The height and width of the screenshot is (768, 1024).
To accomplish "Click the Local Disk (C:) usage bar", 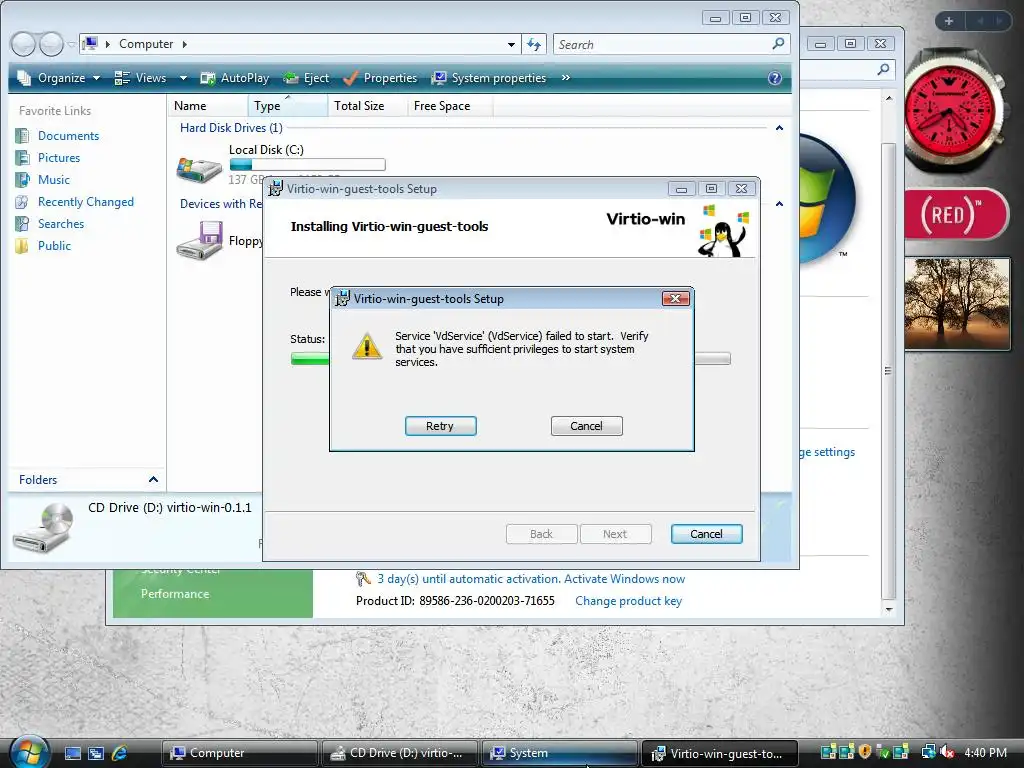I will 307,165.
